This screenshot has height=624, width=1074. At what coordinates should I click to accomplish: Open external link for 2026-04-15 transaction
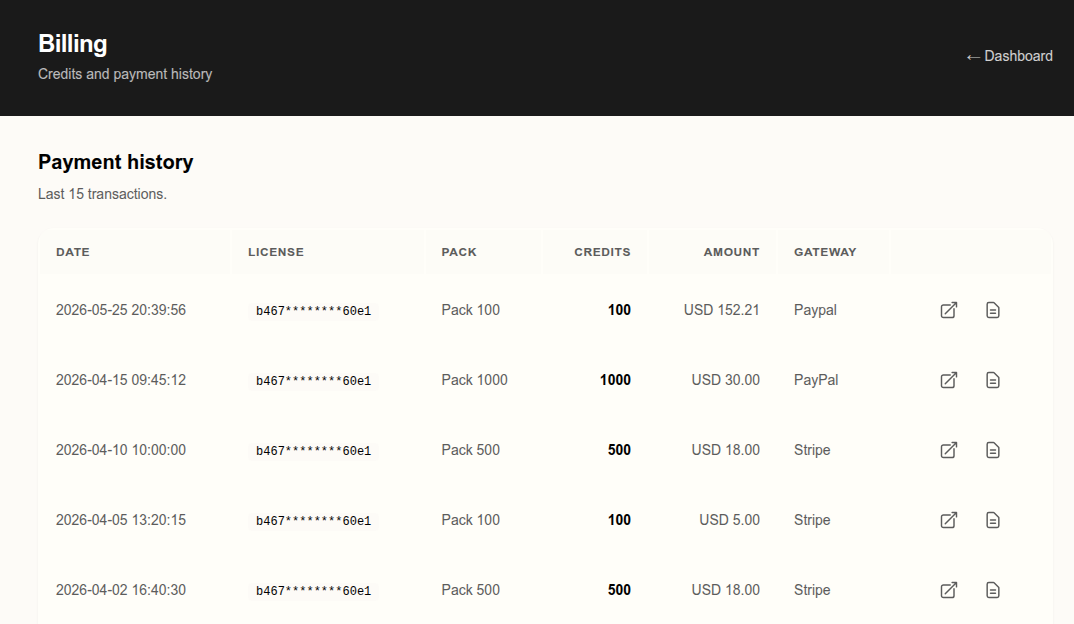pos(949,380)
